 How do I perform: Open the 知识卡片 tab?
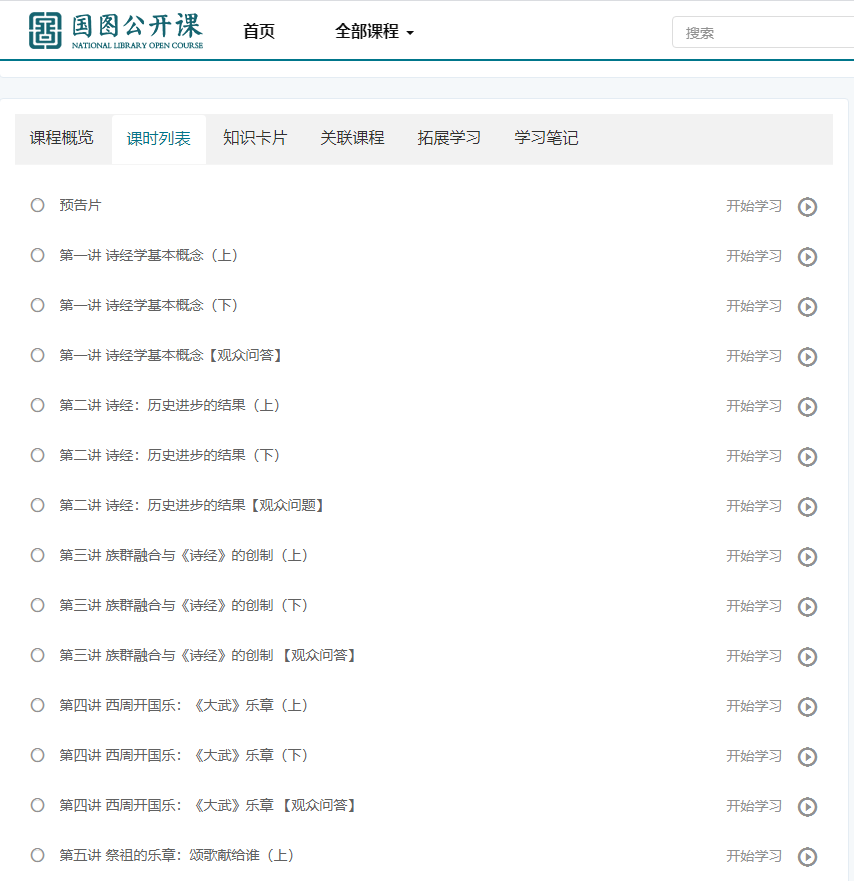tap(255, 138)
